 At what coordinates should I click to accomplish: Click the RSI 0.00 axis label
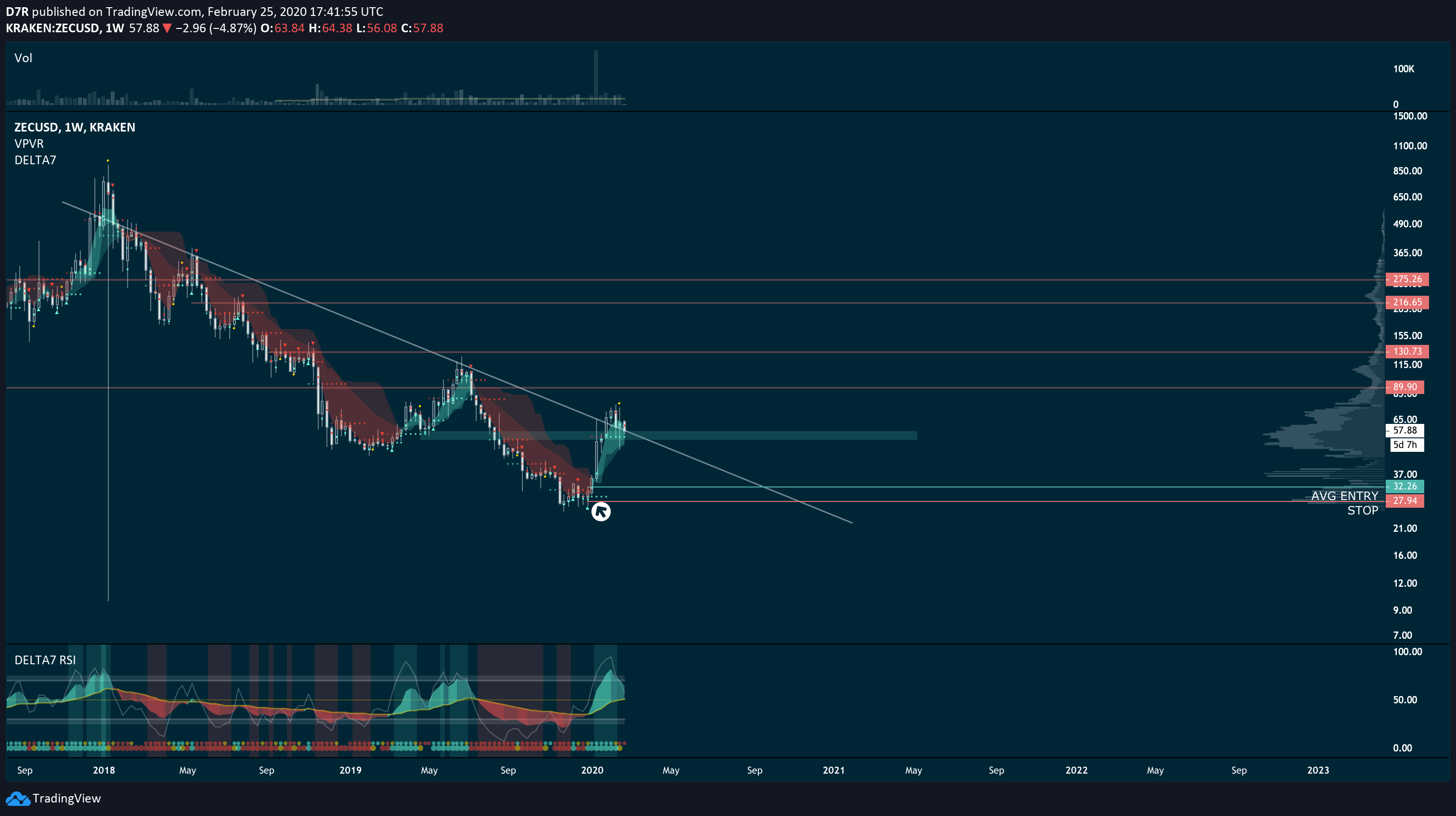(1403, 748)
